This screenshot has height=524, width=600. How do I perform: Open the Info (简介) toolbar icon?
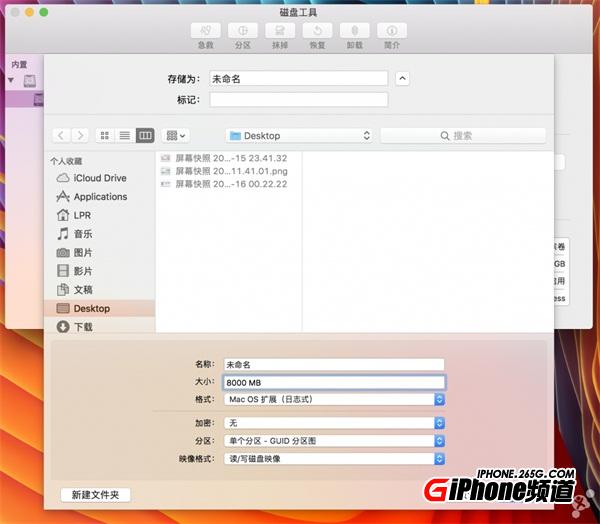[x=392, y=31]
